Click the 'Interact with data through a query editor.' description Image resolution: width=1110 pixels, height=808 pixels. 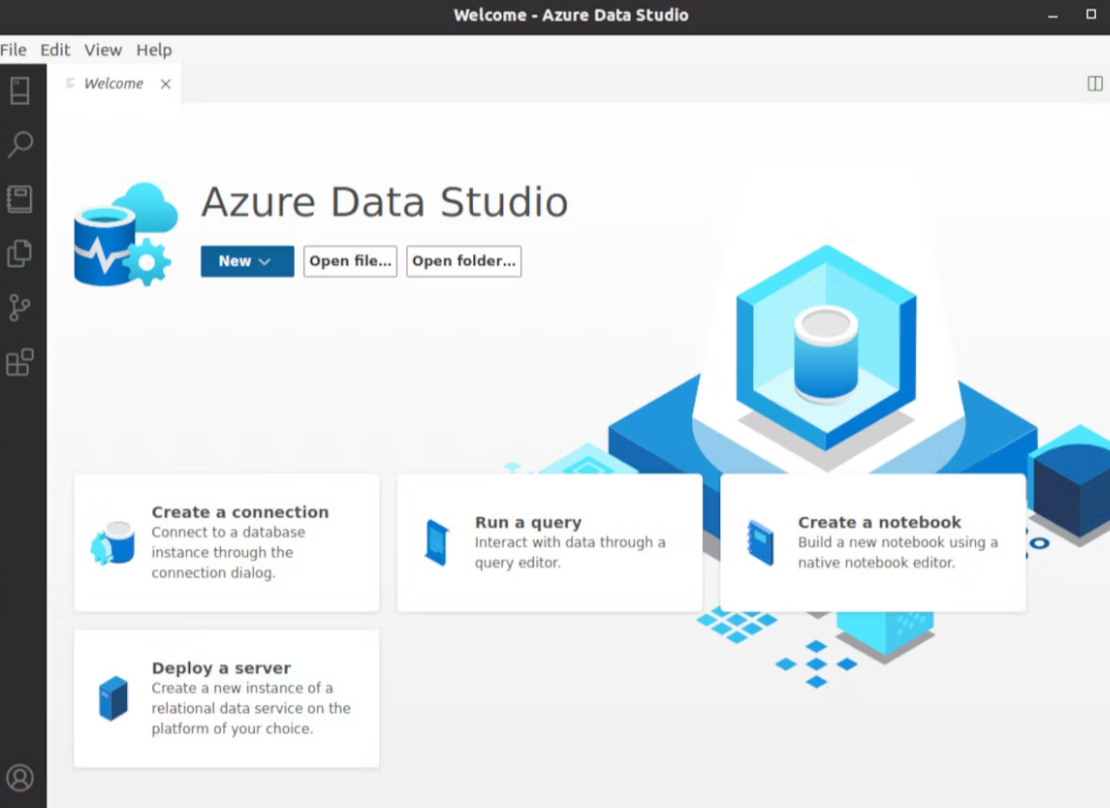[570, 552]
